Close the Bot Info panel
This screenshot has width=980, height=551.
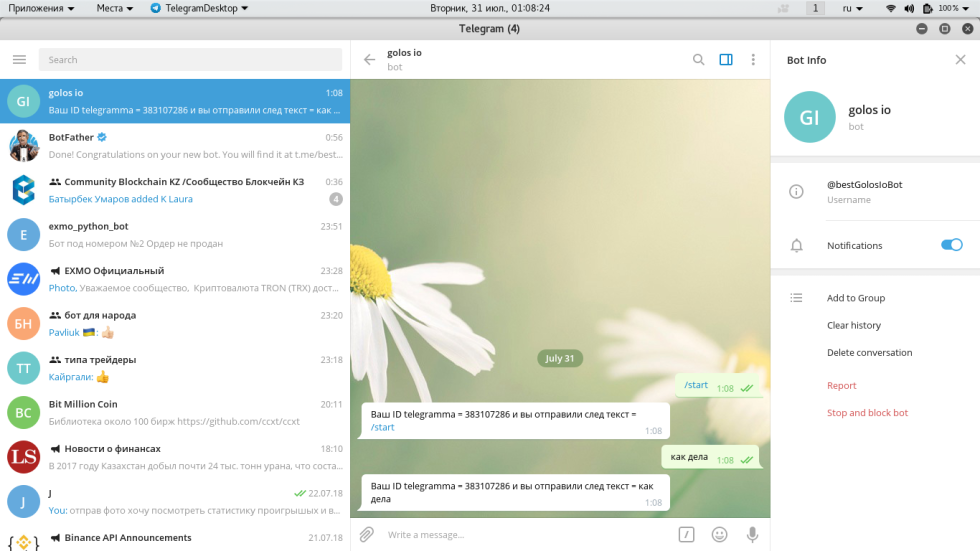pos(961,59)
